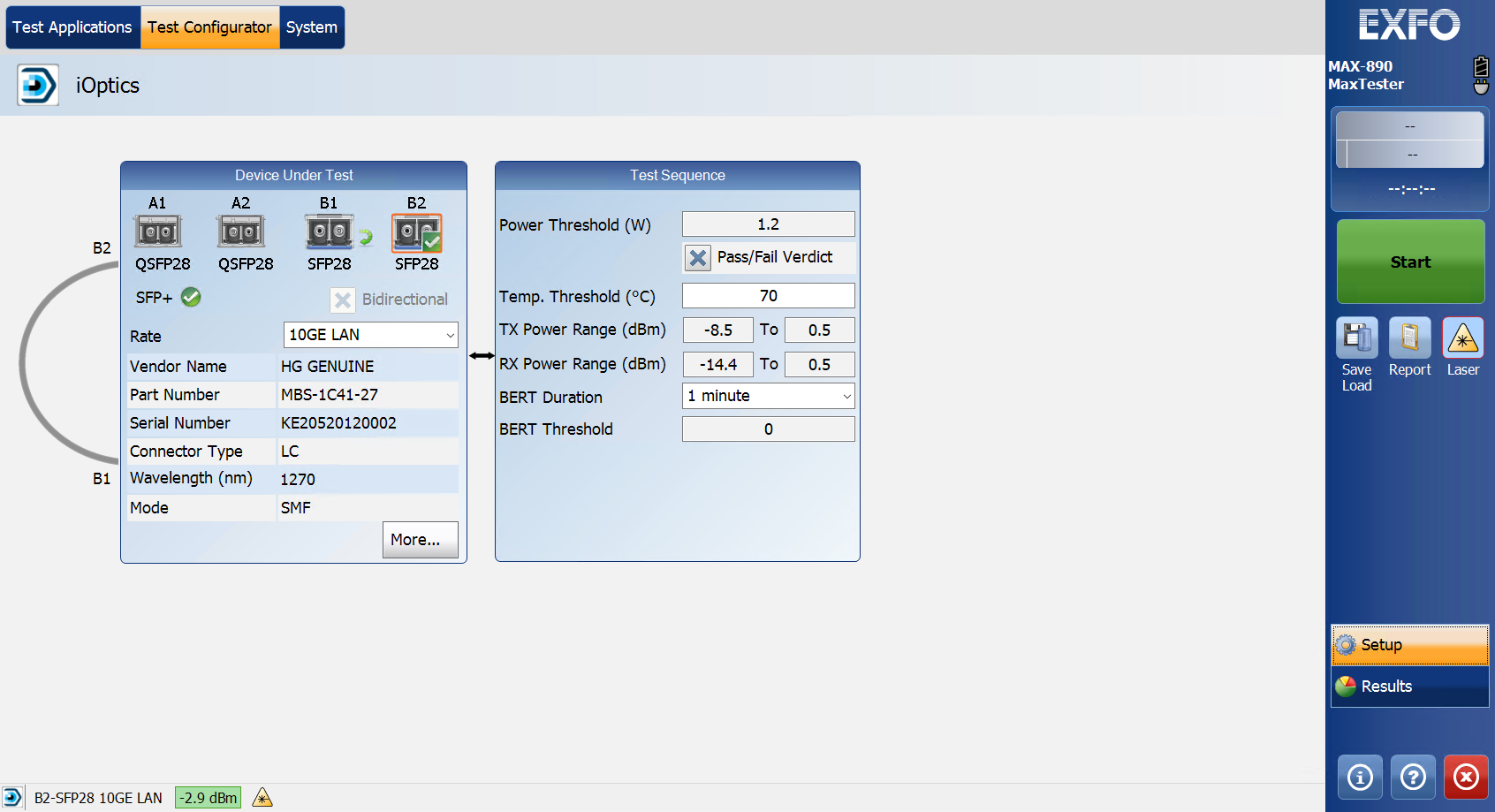Toggle the Laser icon
The image size is (1495, 812).
(1463, 338)
